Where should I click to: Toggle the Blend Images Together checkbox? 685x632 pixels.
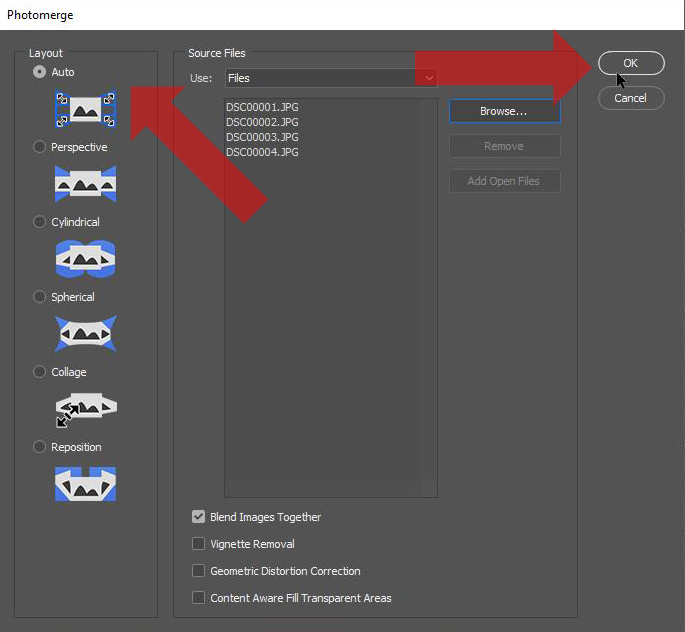pyautogui.click(x=199, y=517)
